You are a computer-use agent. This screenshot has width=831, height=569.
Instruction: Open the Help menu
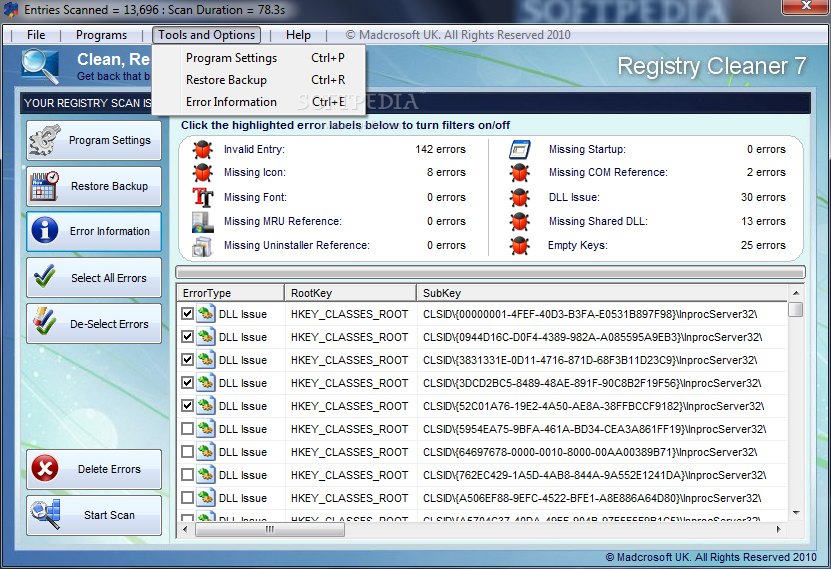298,35
